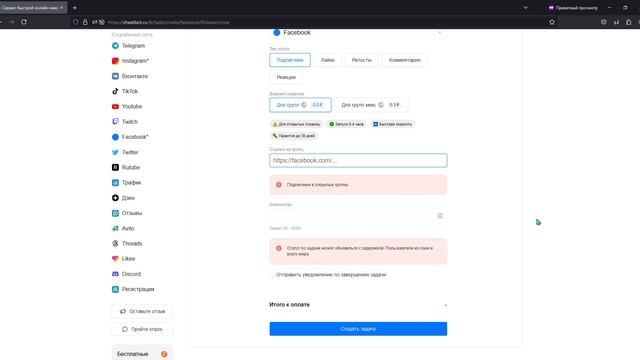Click the Threads link in sidebar
Image resolution: width=640 pixels, height=360 pixels.
click(x=132, y=244)
